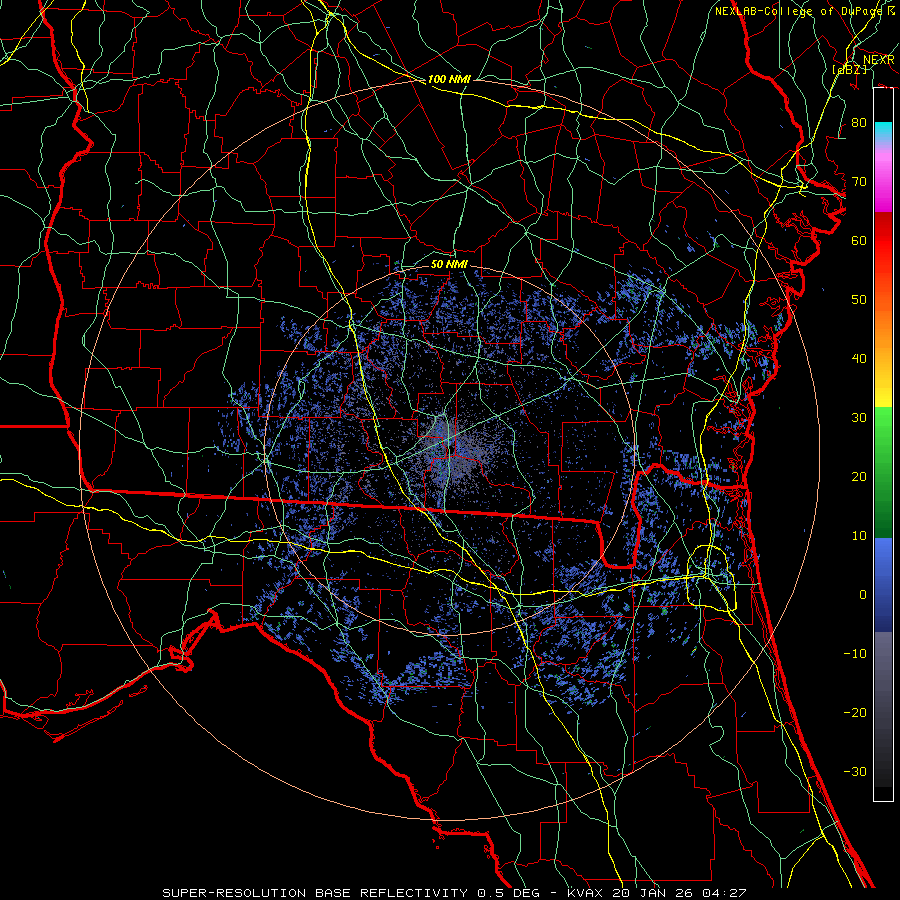Click the 20 dBZ scale value
This screenshot has width=900, height=900.
[x=859, y=477]
